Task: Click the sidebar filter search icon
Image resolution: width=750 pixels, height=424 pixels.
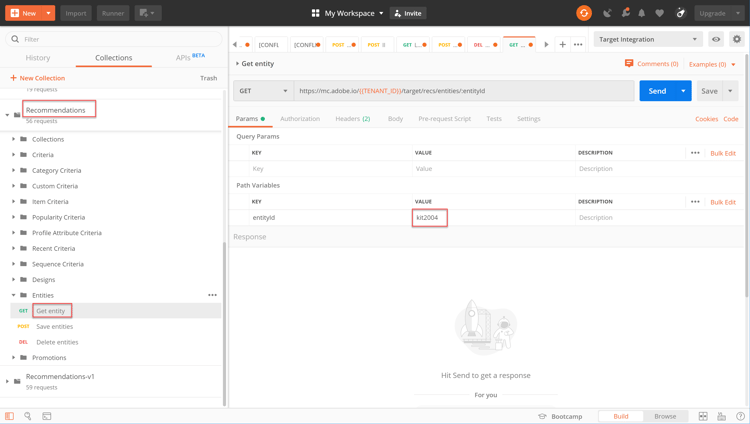Action: click(15, 39)
